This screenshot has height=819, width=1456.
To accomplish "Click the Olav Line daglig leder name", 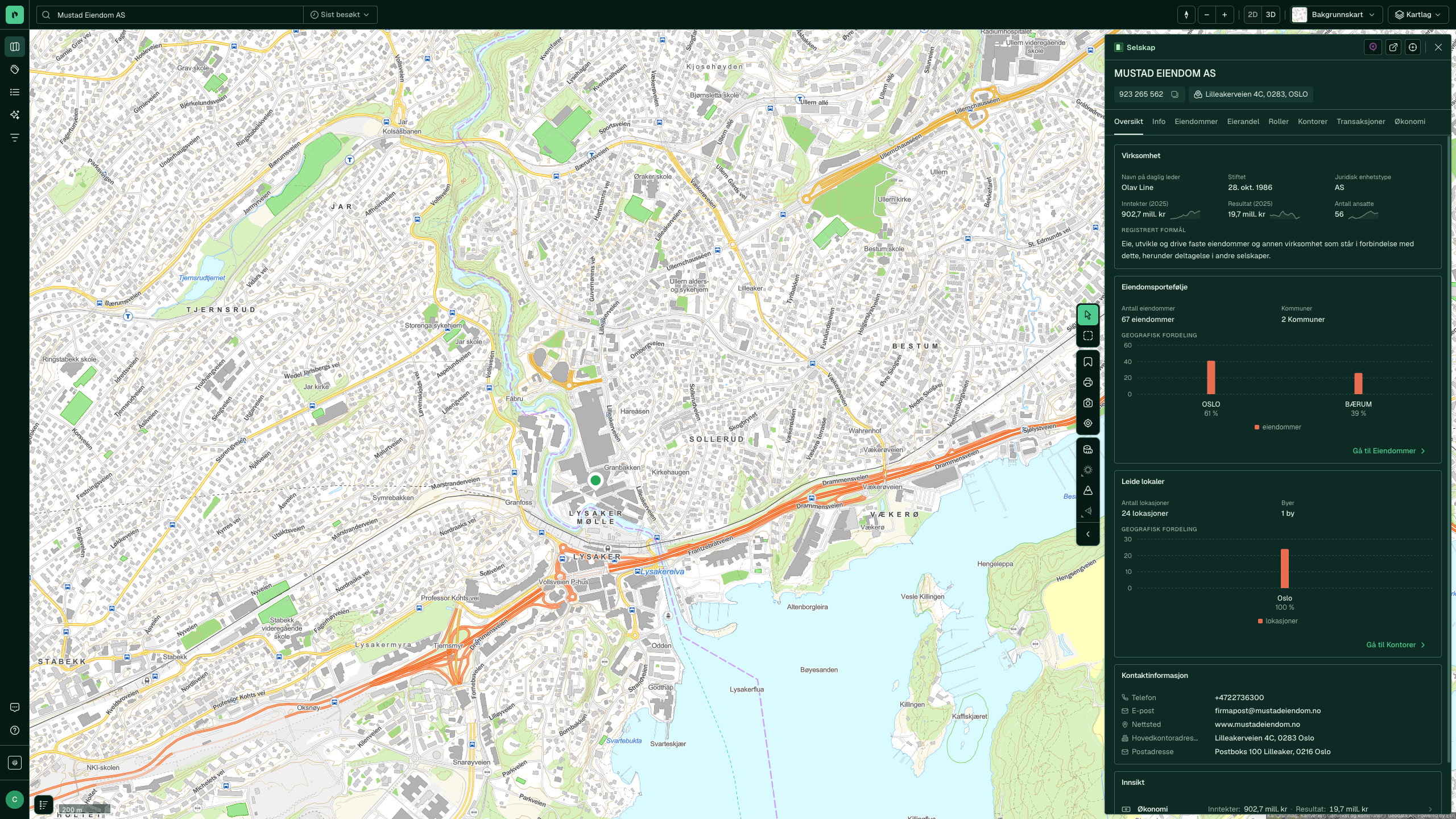I will pos(1137,188).
